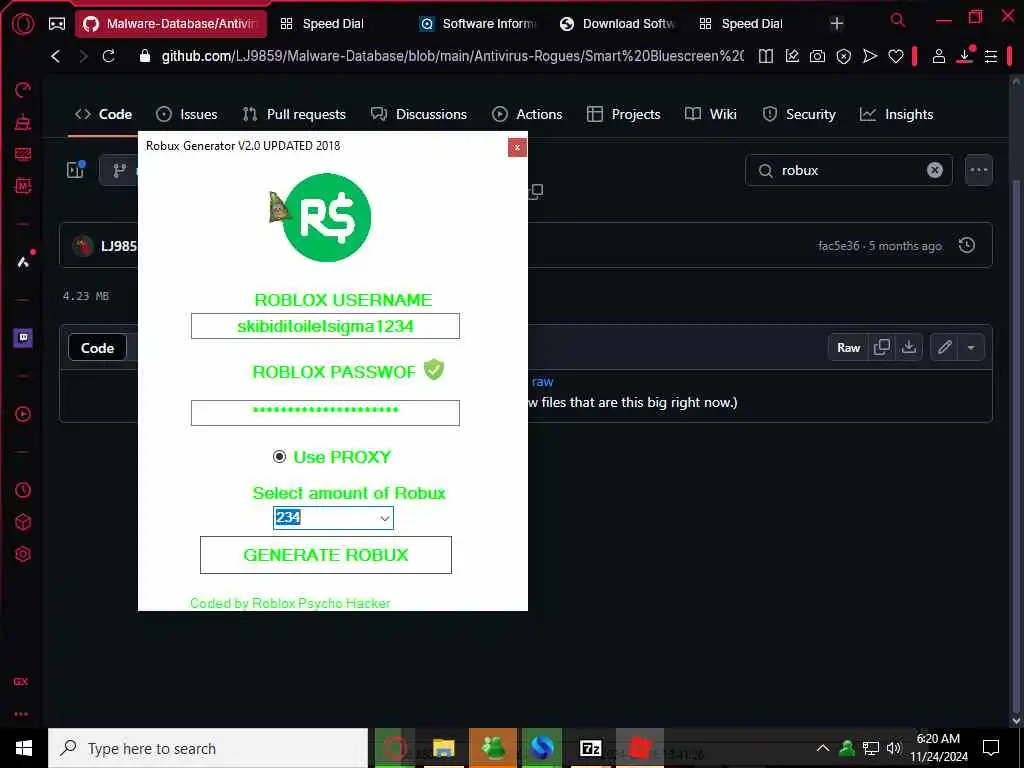The image size is (1024, 768).
Task: Show hidden system tray icons chevron
Action: [823, 748]
